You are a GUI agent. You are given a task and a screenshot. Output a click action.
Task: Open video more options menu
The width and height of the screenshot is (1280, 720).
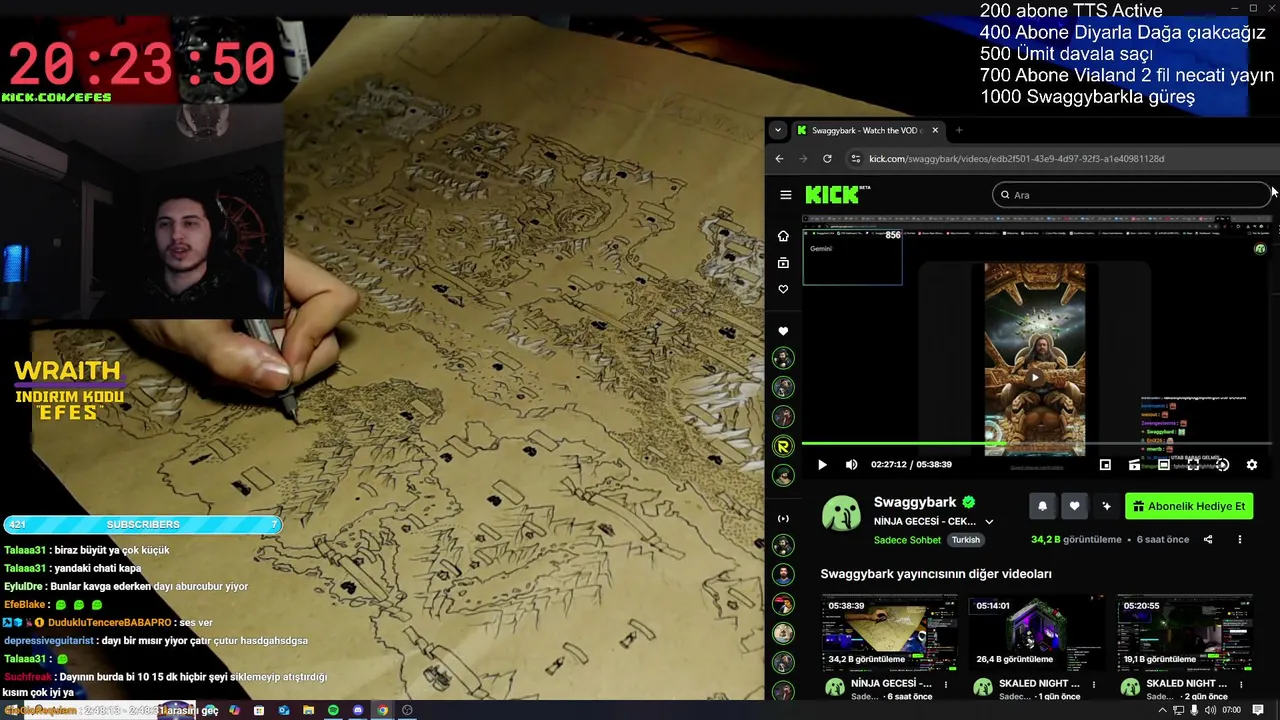1240,540
